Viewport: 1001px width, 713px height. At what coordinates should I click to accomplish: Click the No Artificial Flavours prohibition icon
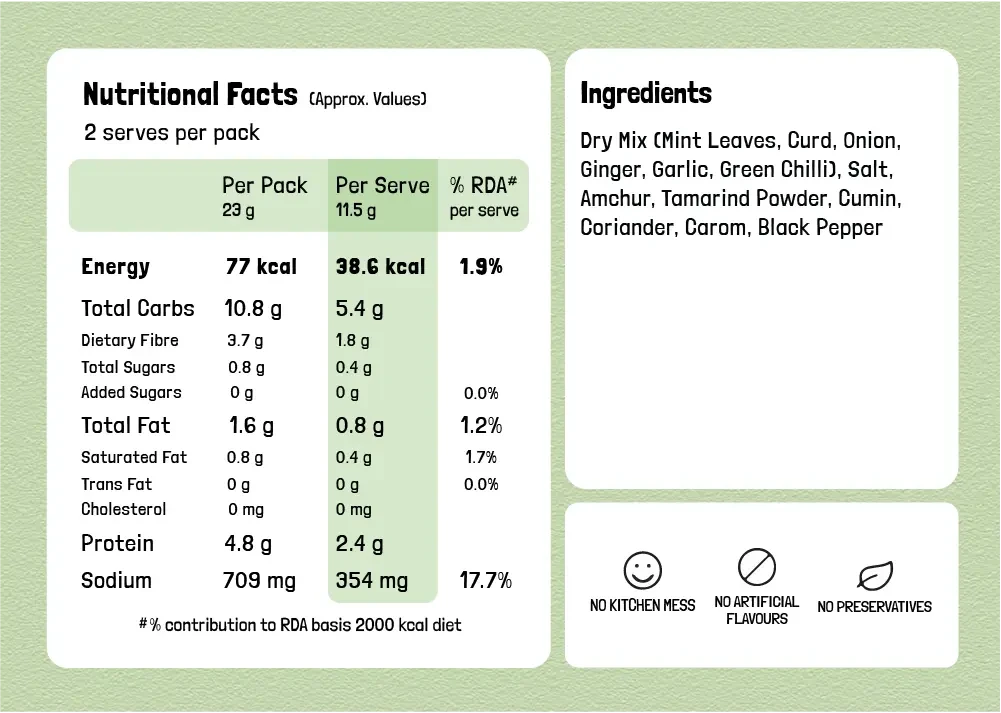click(757, 567)
